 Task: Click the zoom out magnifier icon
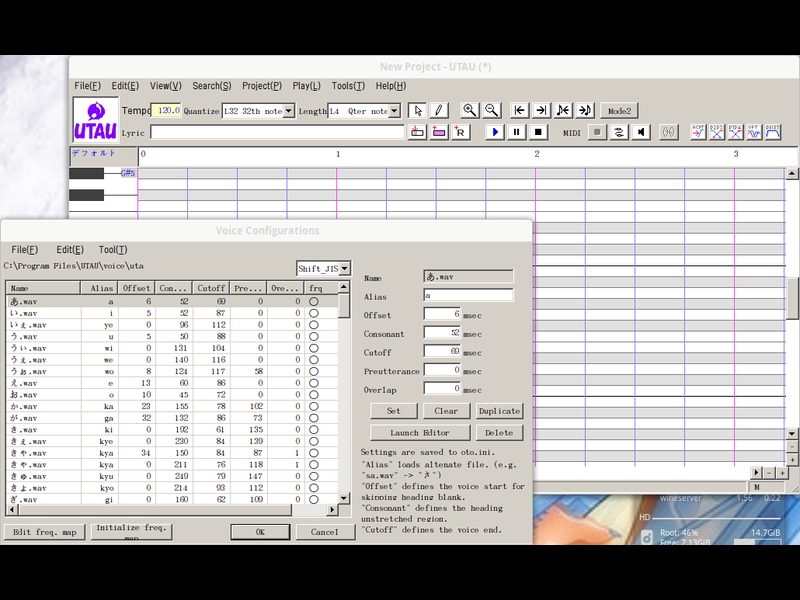[x=490, y=111]
